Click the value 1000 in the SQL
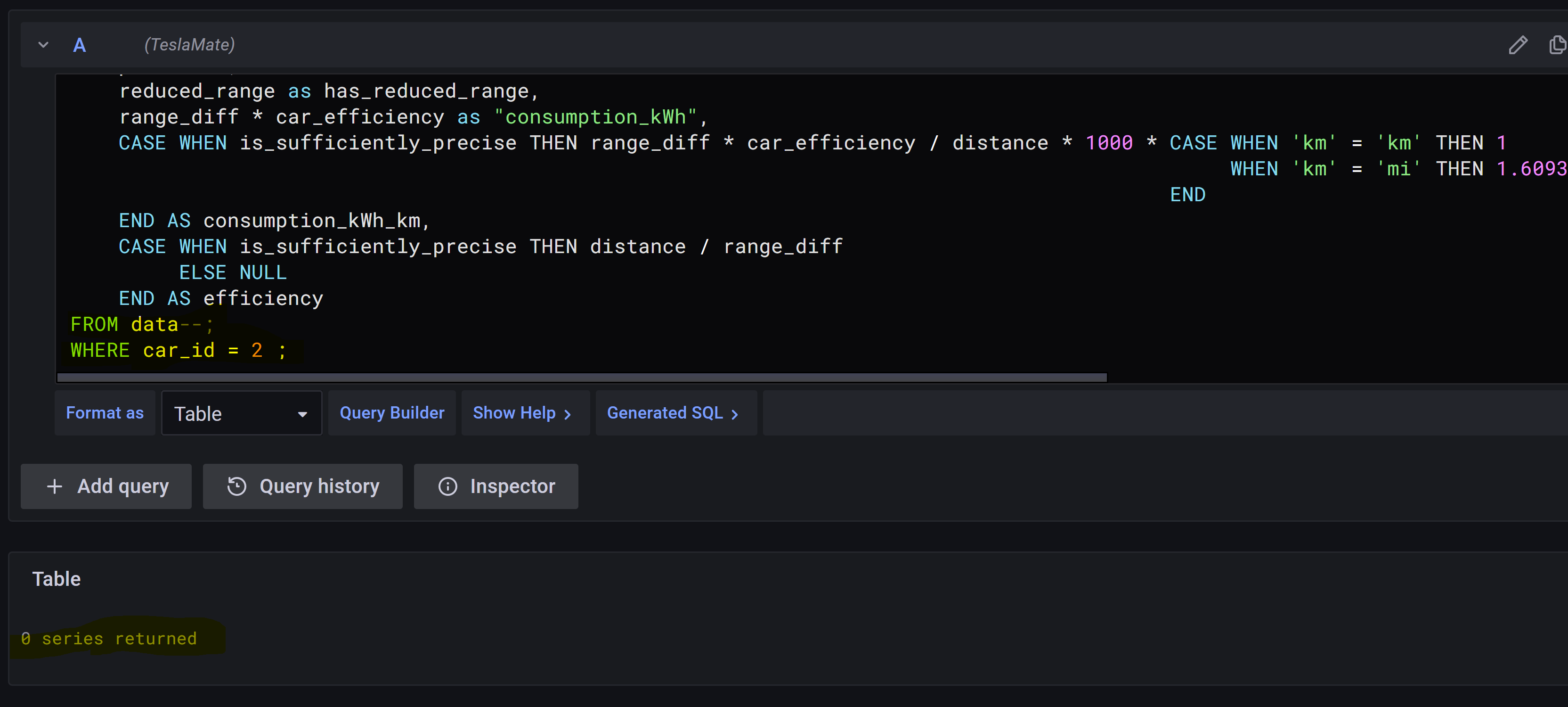The height and width of the screenshot is (707, 1568). [x=1109, y=143]
